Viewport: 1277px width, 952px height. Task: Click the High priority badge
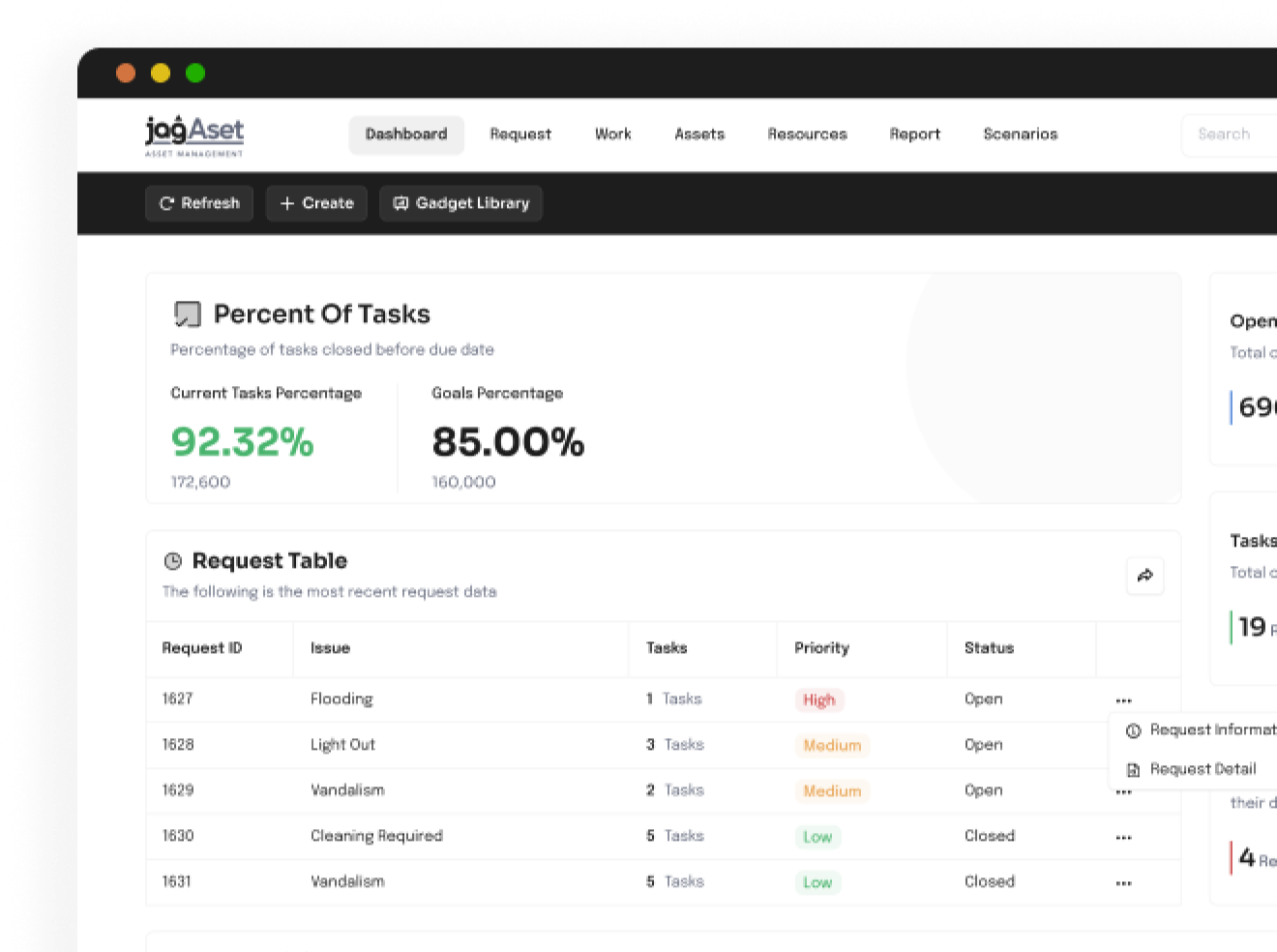[x=819, y=699]
